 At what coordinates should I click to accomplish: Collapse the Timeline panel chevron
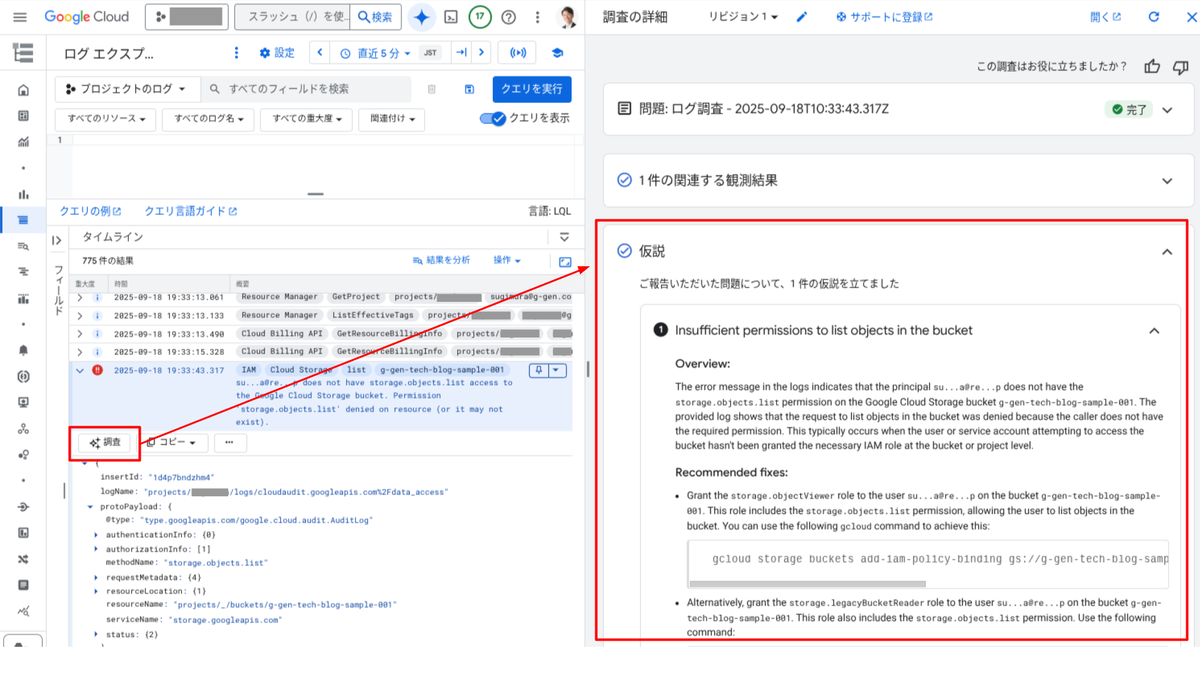564,238
